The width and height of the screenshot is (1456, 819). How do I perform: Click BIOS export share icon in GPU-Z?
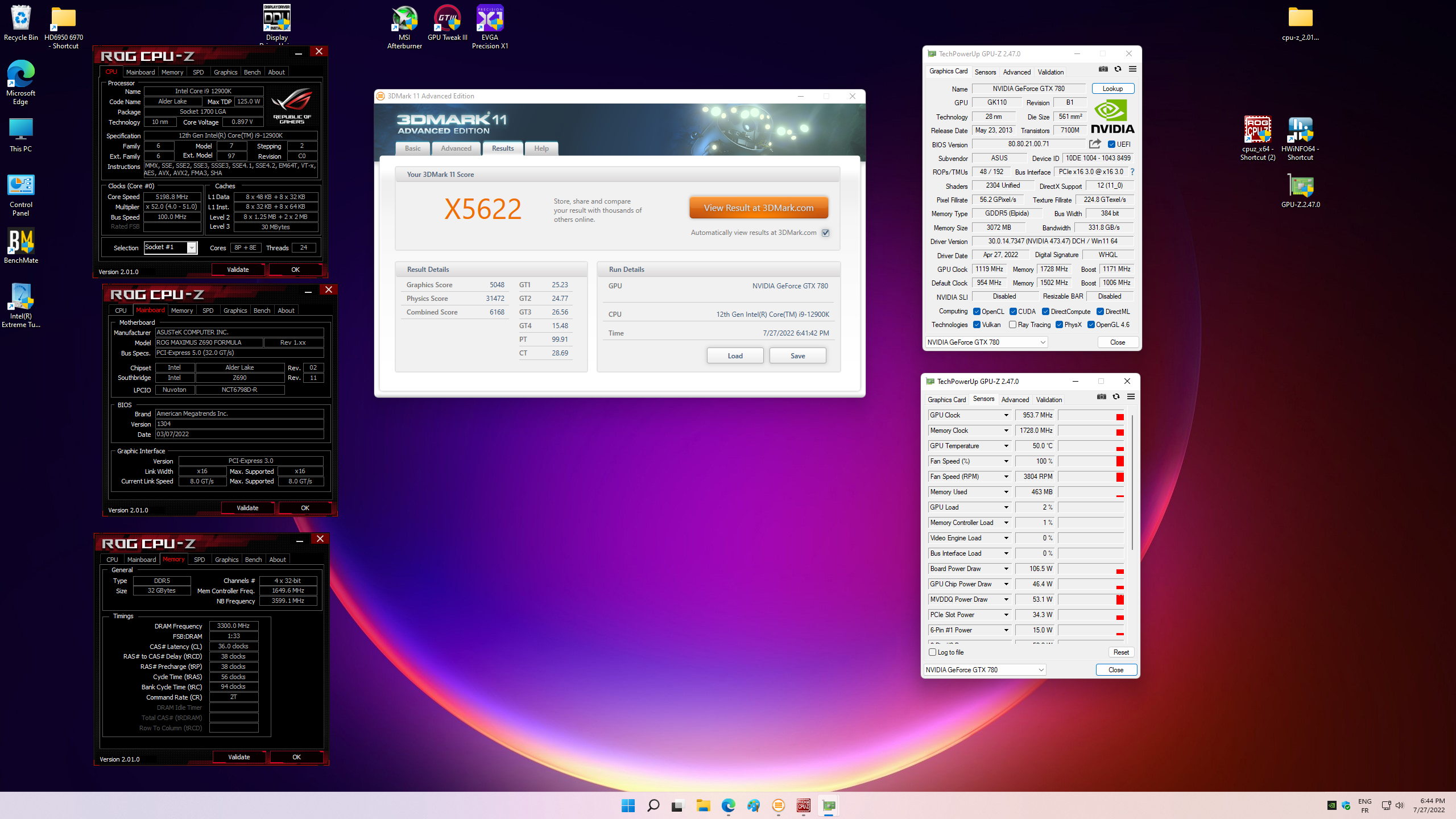tap(1094, 144)
